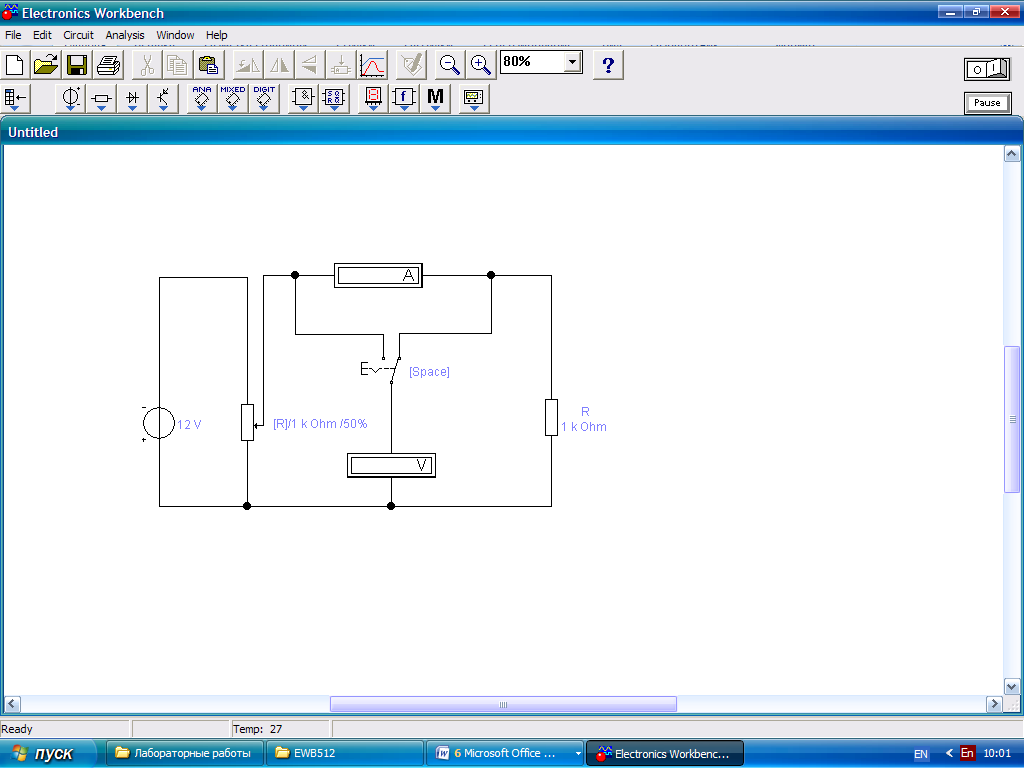
Task: Toggle the Space-controlled switch in circuit
Action: (394, 370)
